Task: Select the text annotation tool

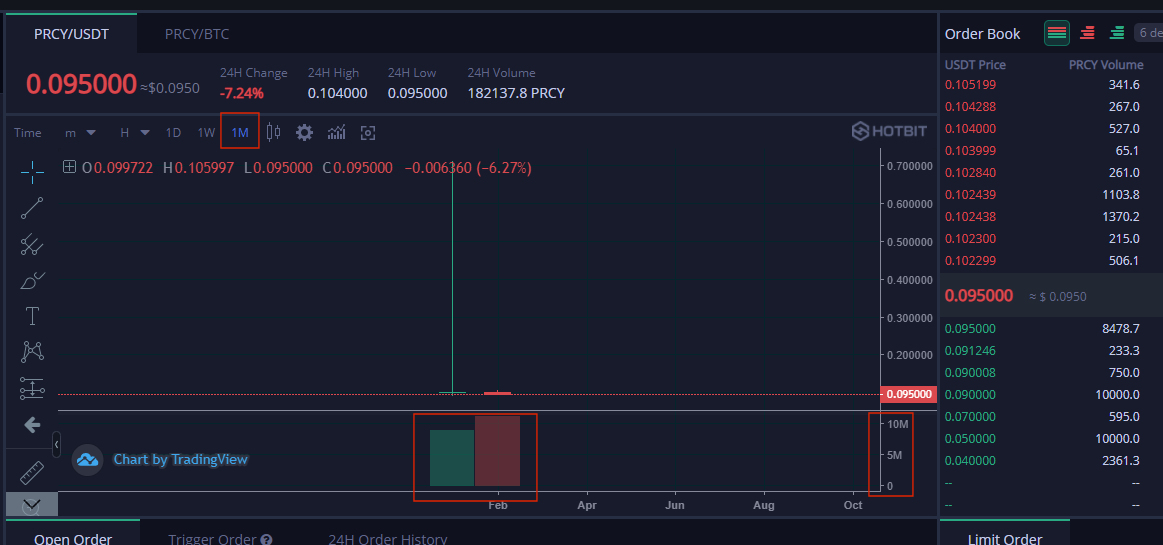Action: point(32,316)
